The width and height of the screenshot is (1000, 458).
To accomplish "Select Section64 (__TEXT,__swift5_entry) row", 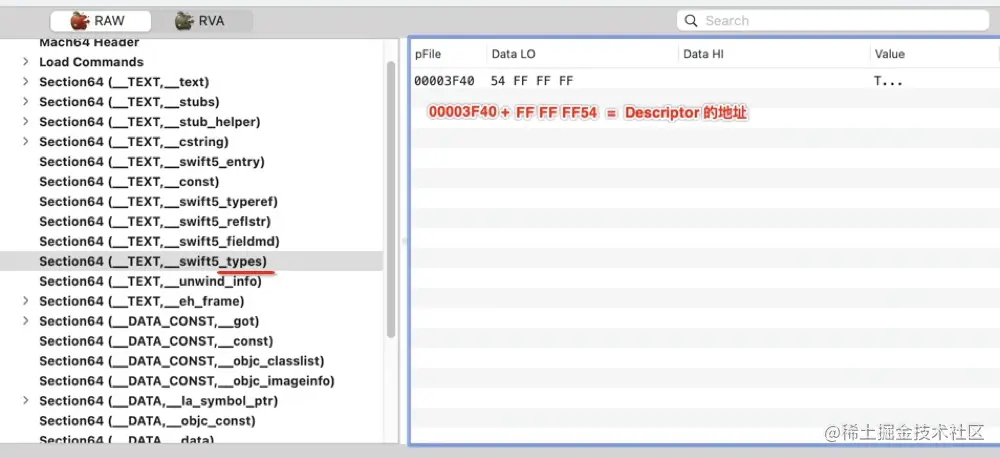I will (191, 161).
